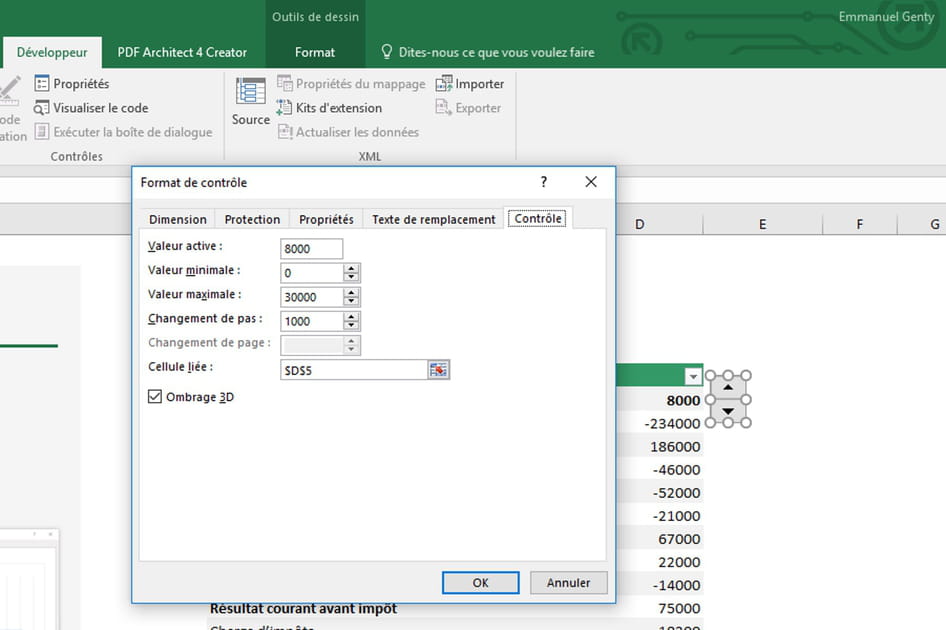Increase Changement de pas with up arrow
Image resolution: width=946 pixels, height=630 pixels.
[351, 317]
